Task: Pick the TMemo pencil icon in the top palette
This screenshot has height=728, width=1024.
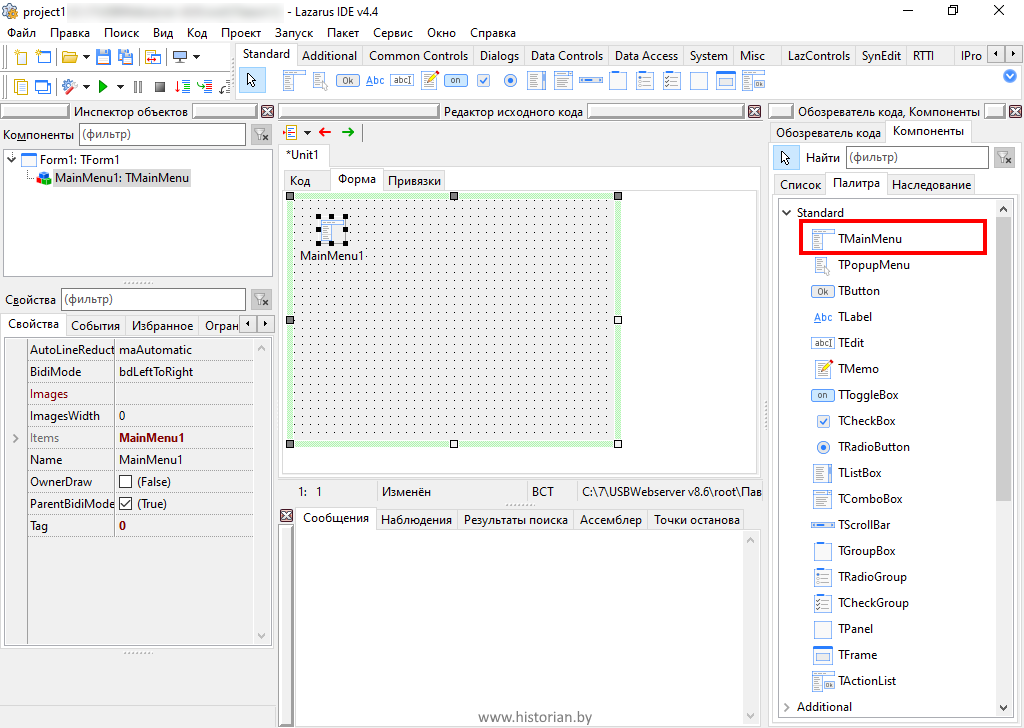Action: pyautogui.click(x=430, y=80)
